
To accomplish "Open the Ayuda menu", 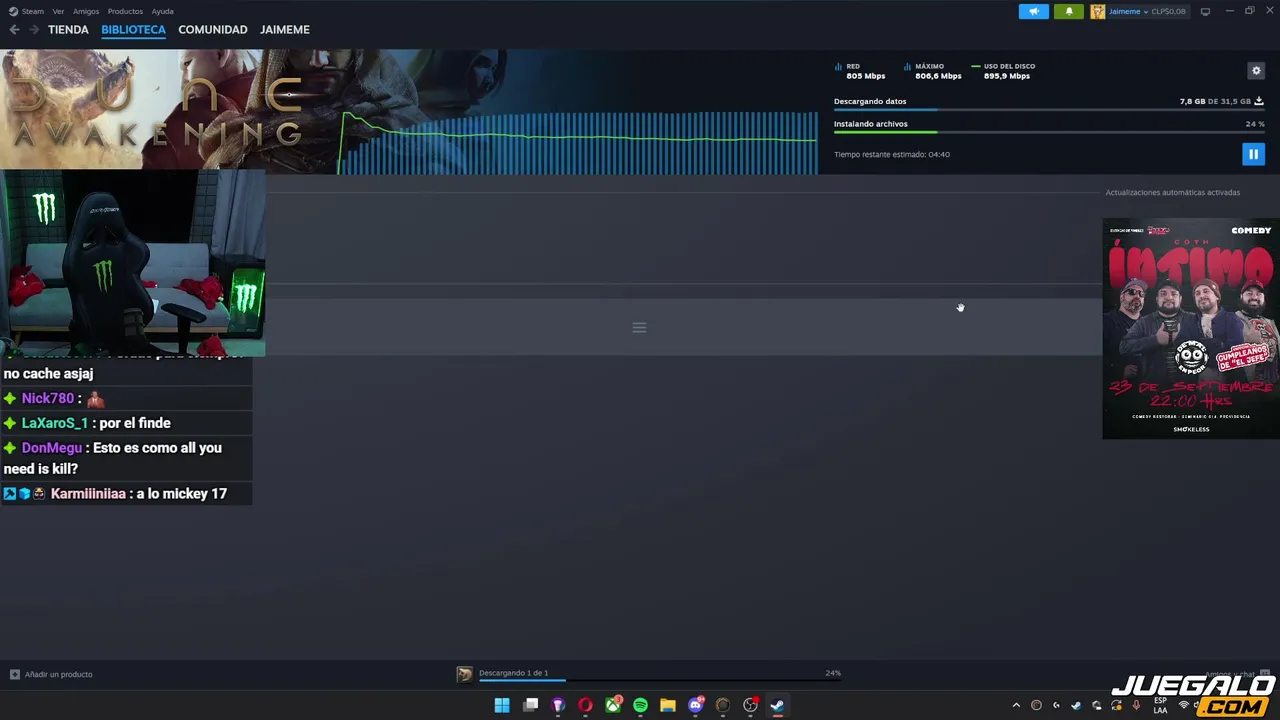I will (x=162, y=11).
